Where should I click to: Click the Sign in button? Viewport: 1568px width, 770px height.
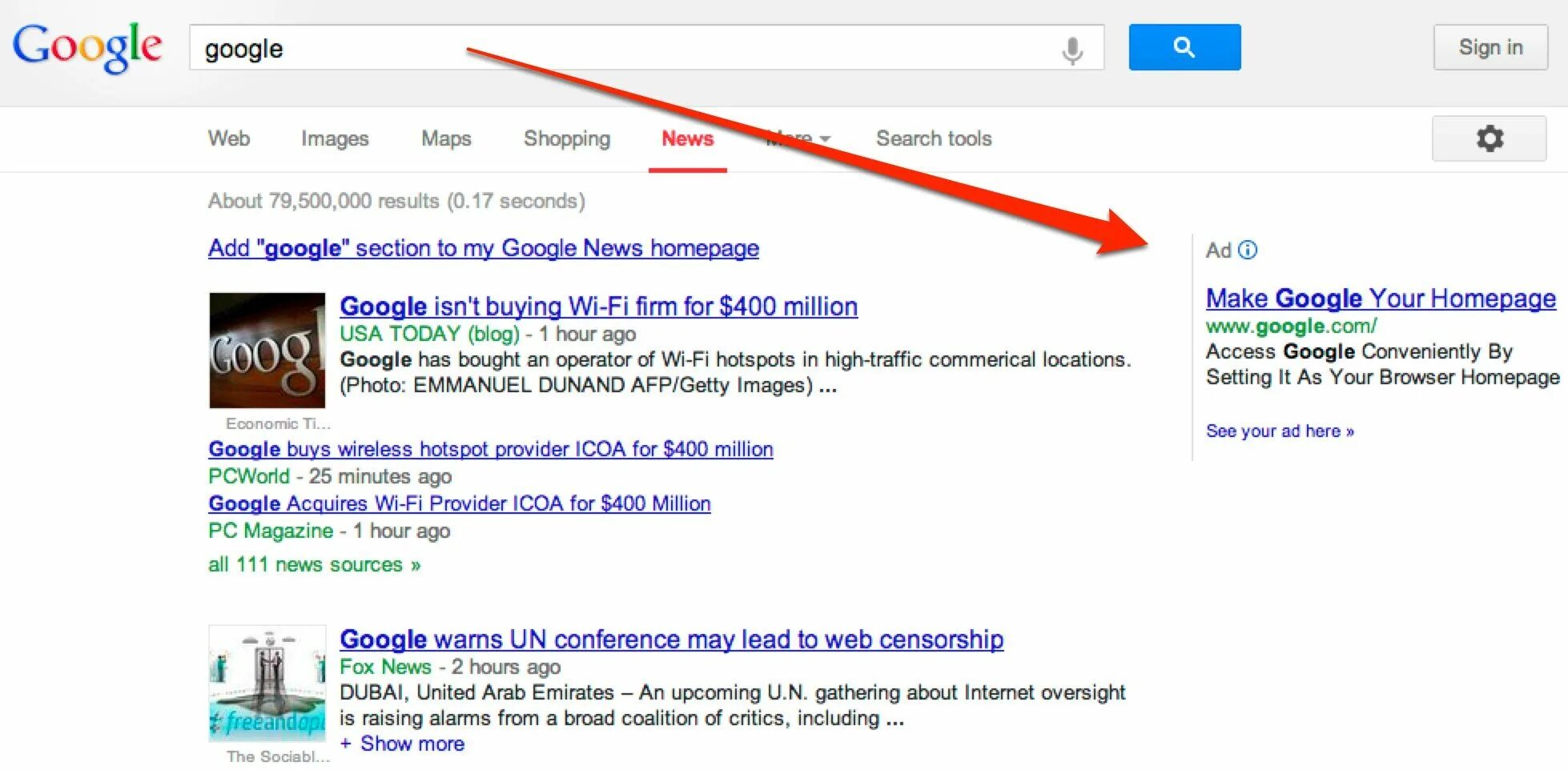tap(1490, 47)
